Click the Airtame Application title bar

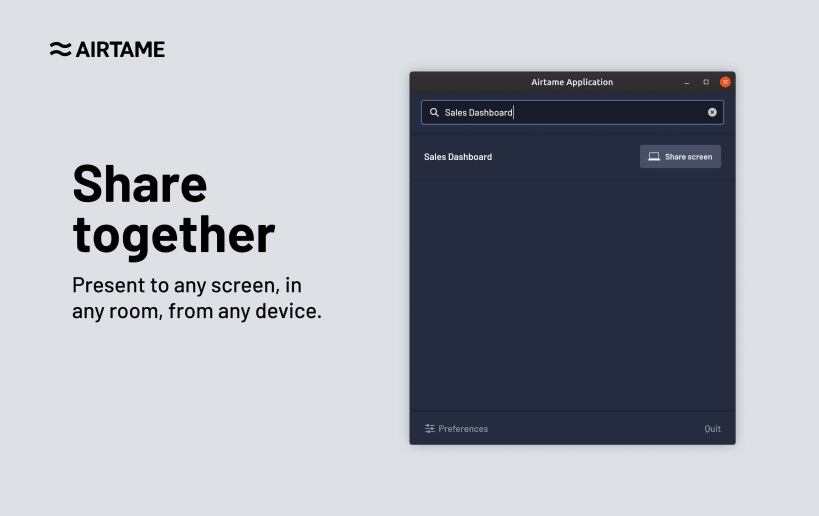point(572,82)
